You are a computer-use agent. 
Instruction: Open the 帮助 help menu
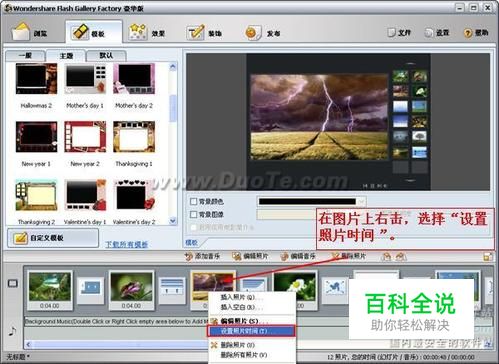476,33
